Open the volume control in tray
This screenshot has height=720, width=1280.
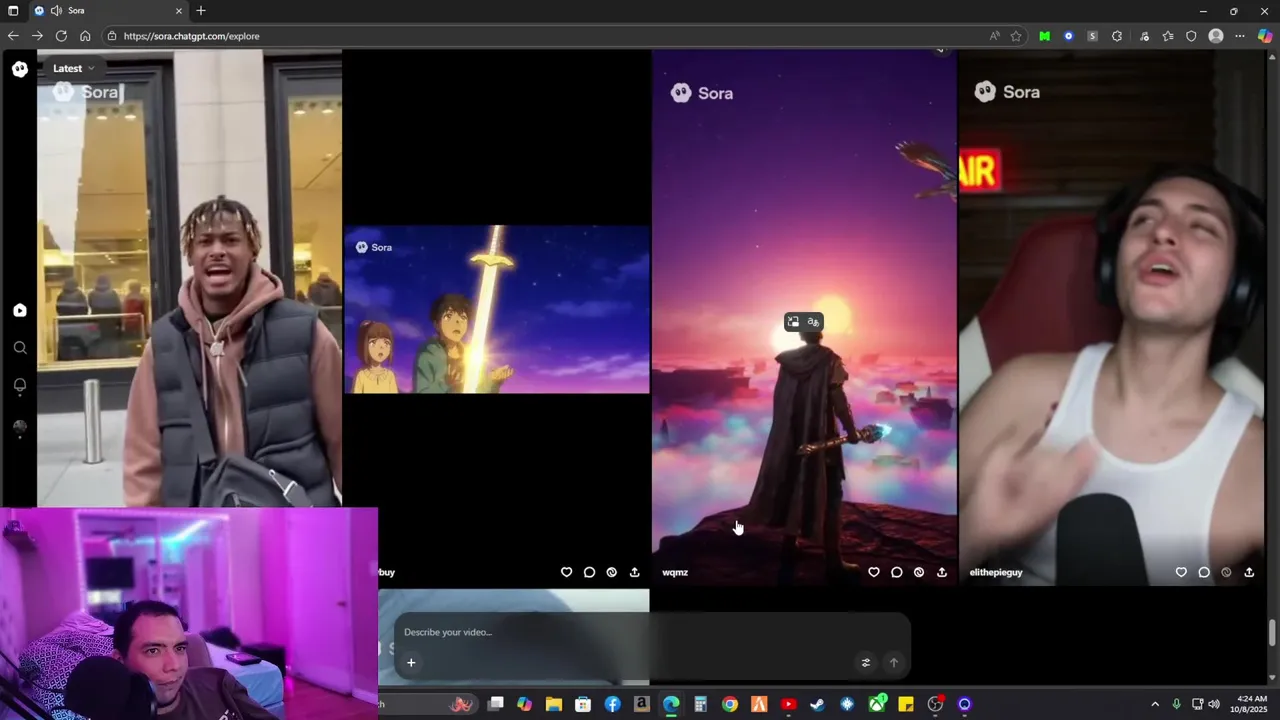pos(1214,704)
